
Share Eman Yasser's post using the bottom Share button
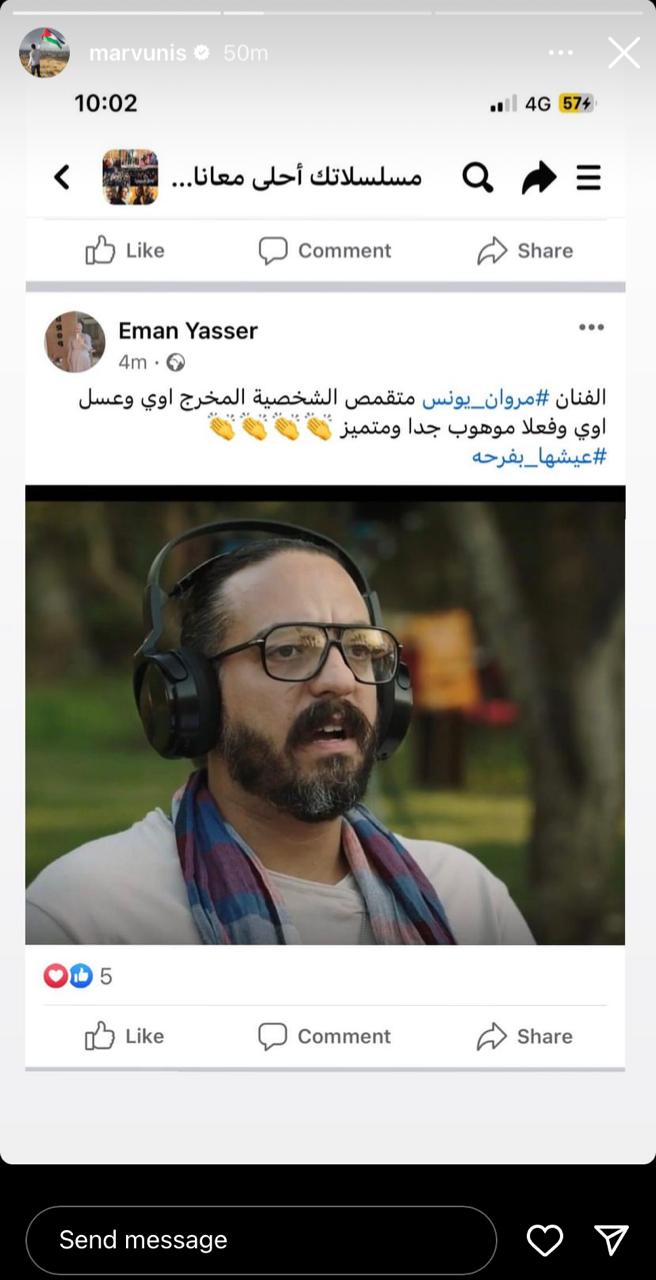tap(525, 1036)
